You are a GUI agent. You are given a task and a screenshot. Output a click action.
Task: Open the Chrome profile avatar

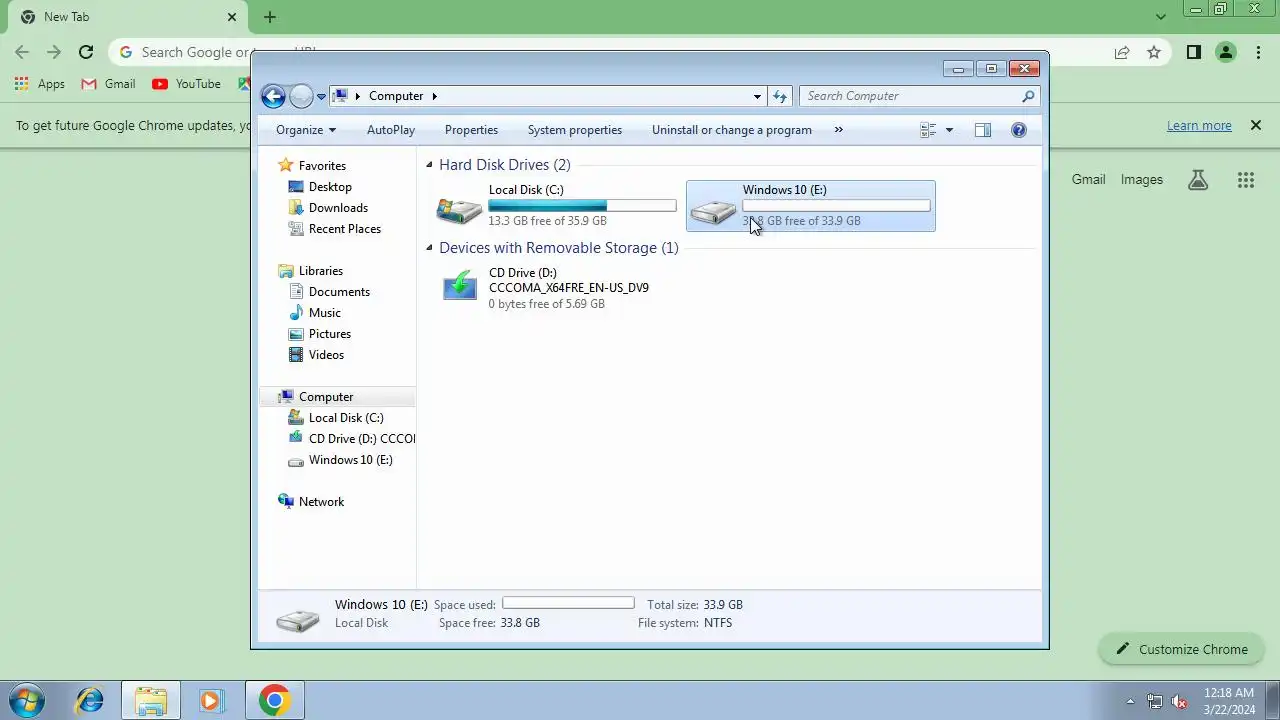point(1226,52)
